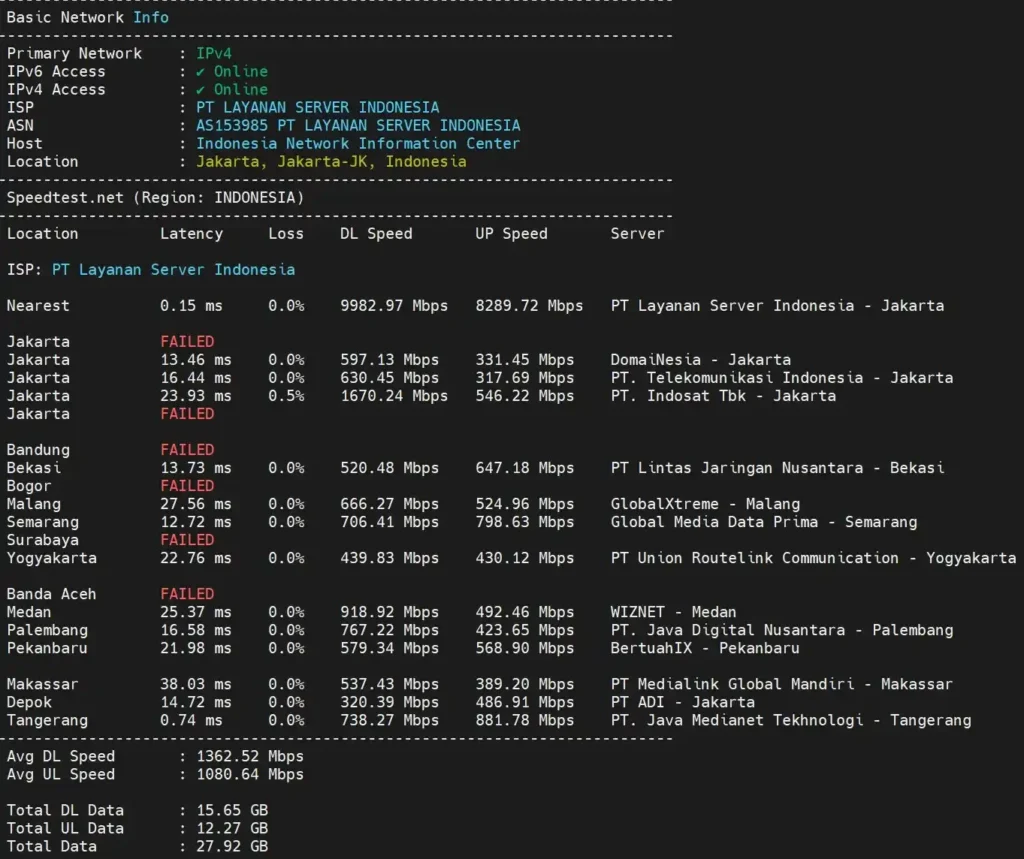Click the download speed "9982.97 Mbps"

coord(394,306)
